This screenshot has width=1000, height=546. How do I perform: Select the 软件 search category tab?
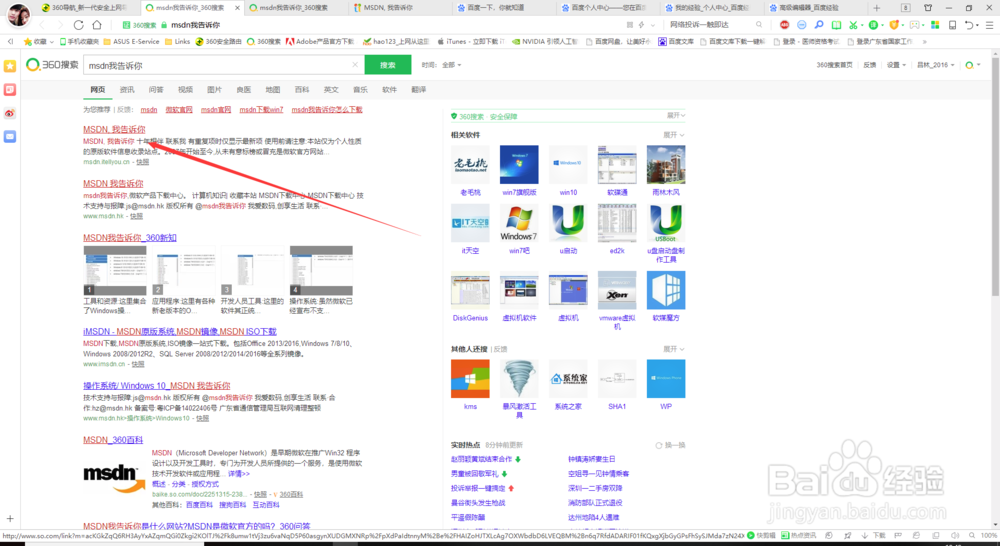[389, 90]
